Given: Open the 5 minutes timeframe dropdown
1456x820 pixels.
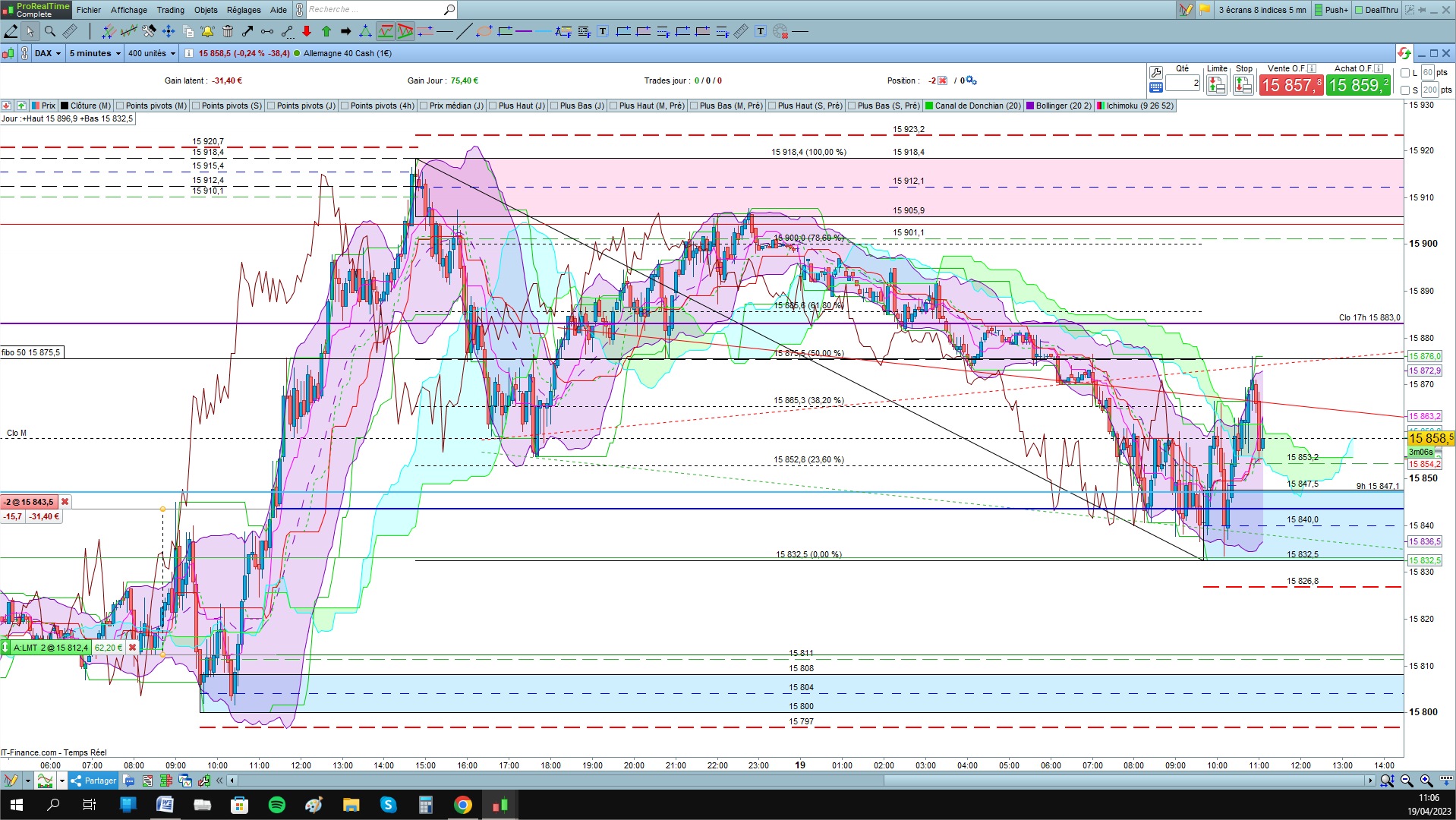Looking at the screenshot, I should [95, 53].
